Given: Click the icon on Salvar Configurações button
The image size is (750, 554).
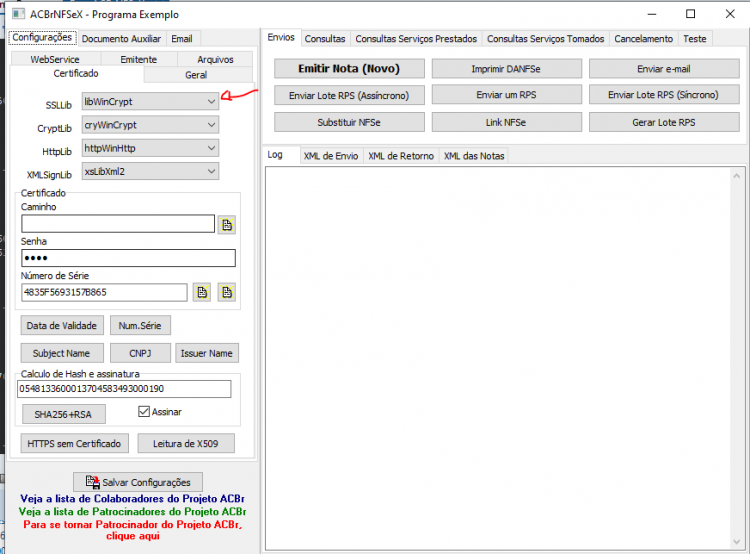Looking at the screenshot, I should click(92, 482).
